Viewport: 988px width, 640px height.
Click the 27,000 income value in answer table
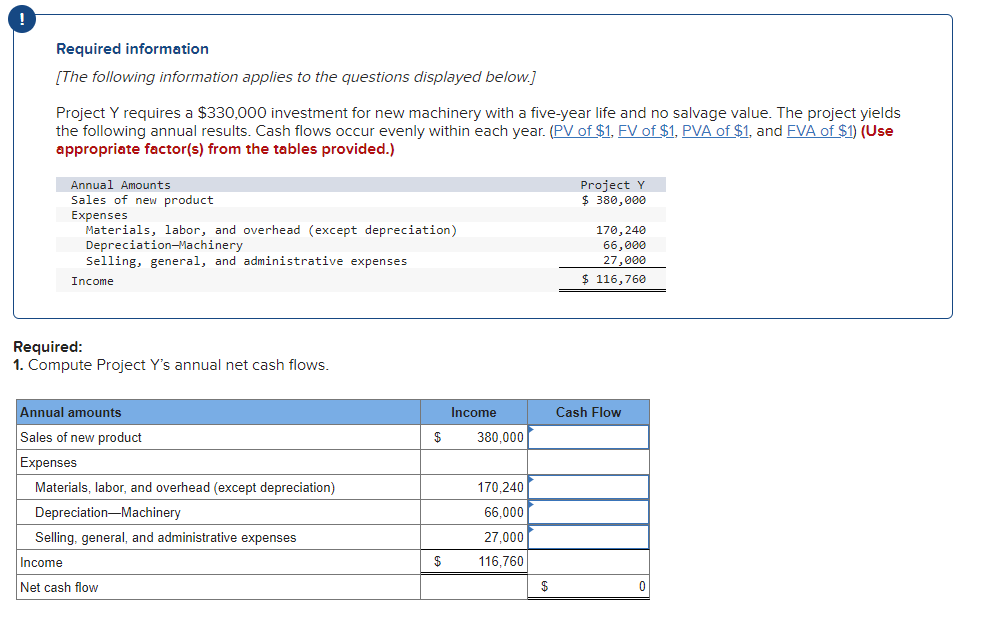pyautogui.click(x=503, y=537)
